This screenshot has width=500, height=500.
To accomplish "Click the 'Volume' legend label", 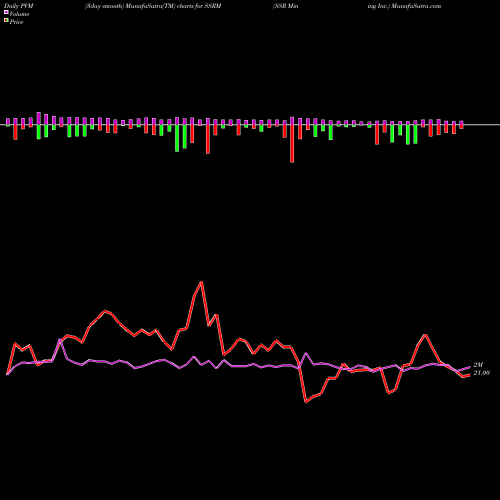I will [19, 14].
